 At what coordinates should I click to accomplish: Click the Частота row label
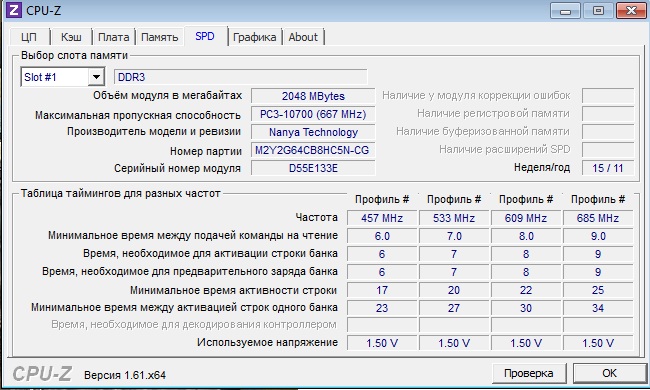317,217
